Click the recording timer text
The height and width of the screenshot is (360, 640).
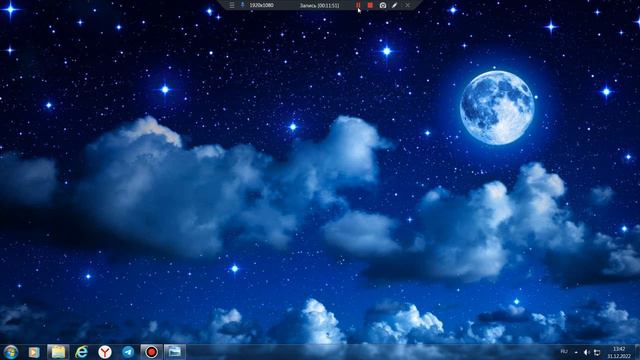click(320, 5)
